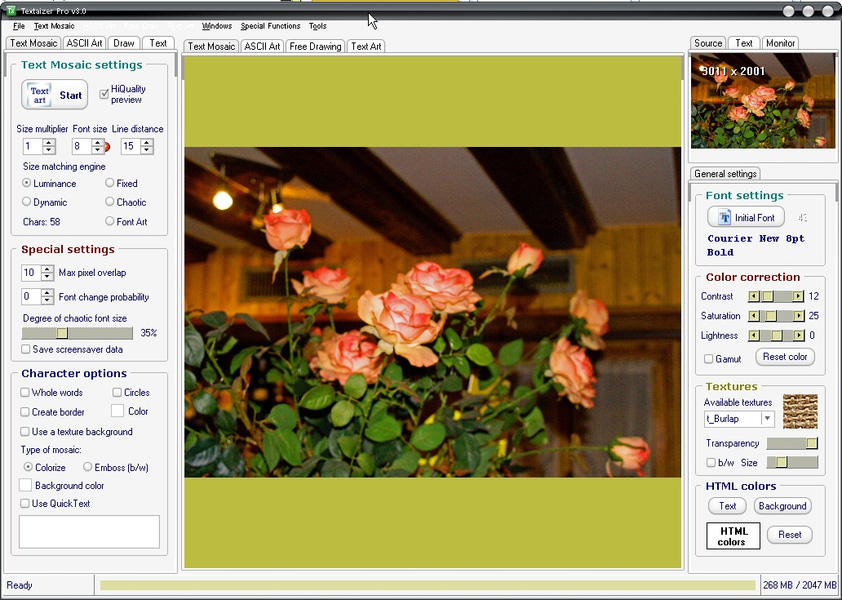
Task: Switch to the Free Drawing tab
Action: click(x=315, y=46)
